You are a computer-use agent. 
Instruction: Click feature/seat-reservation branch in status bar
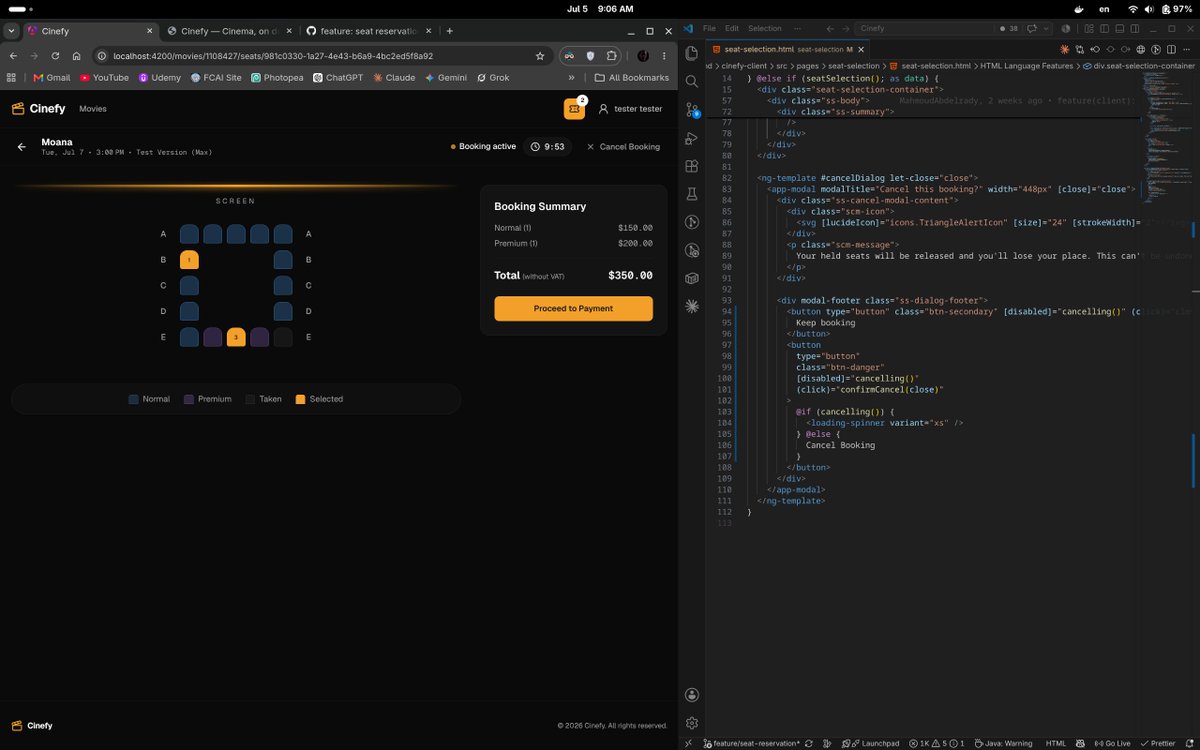click(x=749, y=743)
